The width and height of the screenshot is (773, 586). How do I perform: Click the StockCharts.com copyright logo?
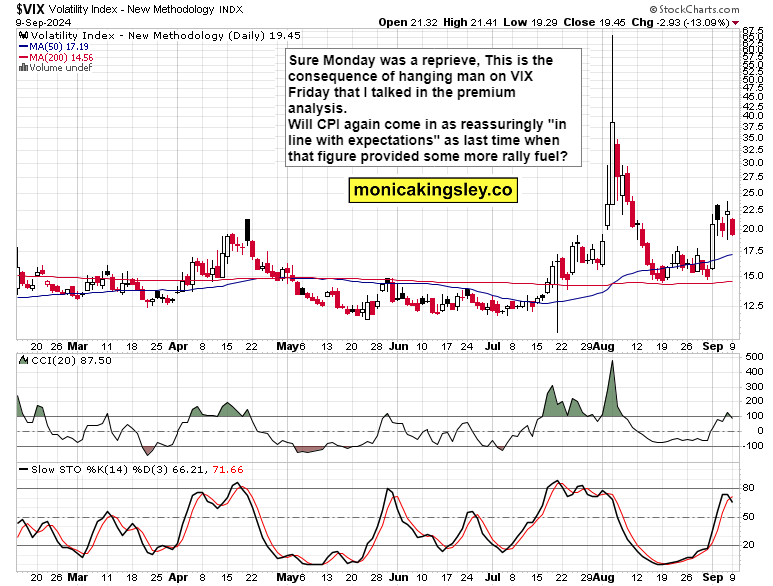click(x=694, y=9)
